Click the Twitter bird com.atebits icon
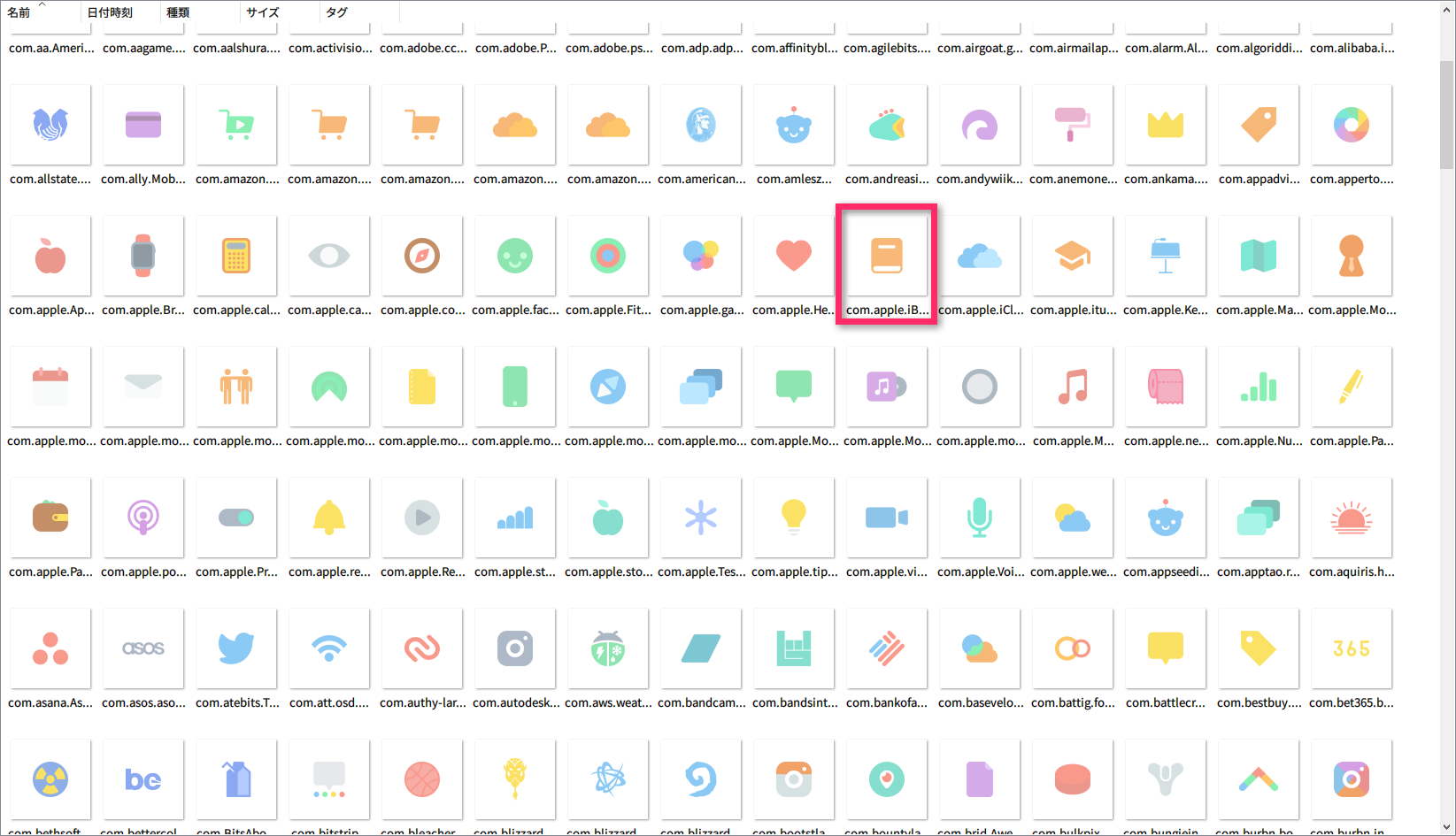 [x=236, y=648]
